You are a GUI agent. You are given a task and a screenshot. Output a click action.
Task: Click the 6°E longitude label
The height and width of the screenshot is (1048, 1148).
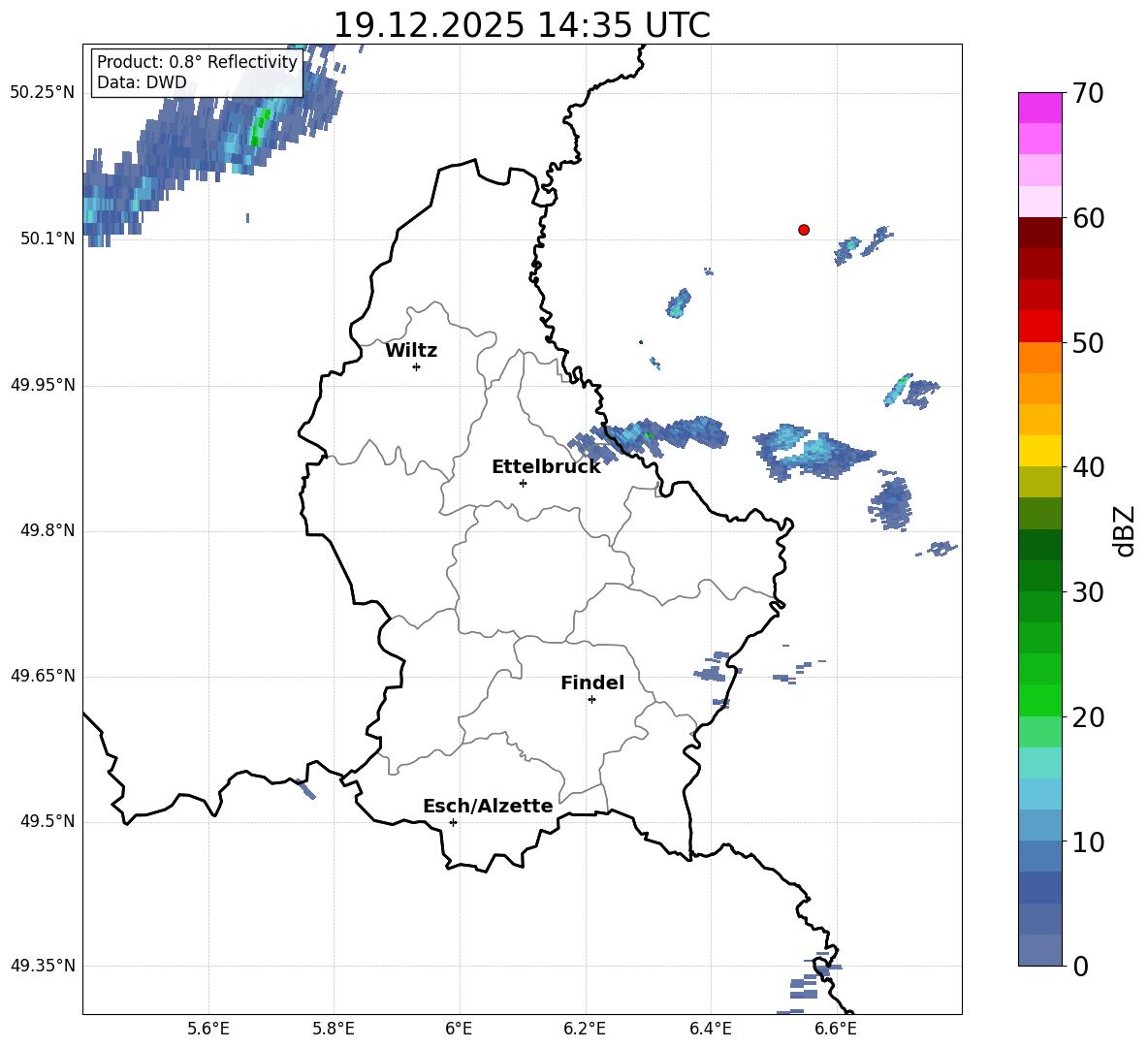click(x=459, y=1029)
